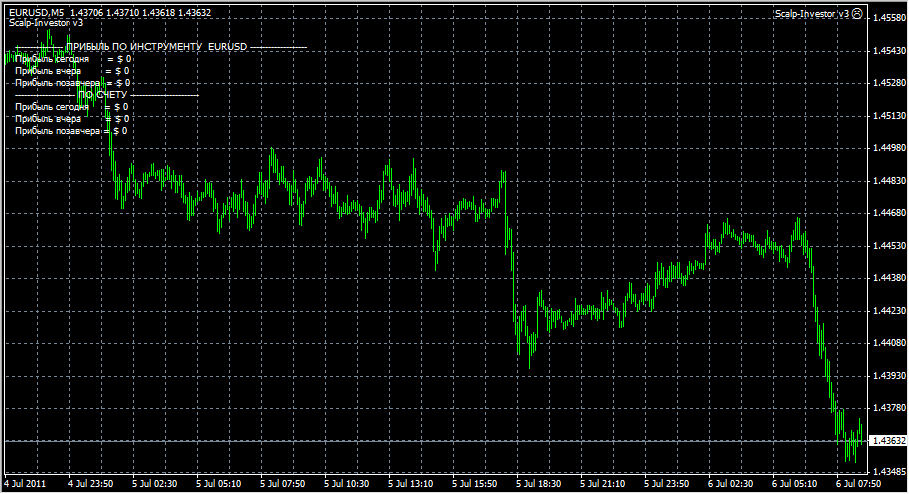
Task: Click the Scalp-Investor v3 label at top right
Action: [812, 14]
